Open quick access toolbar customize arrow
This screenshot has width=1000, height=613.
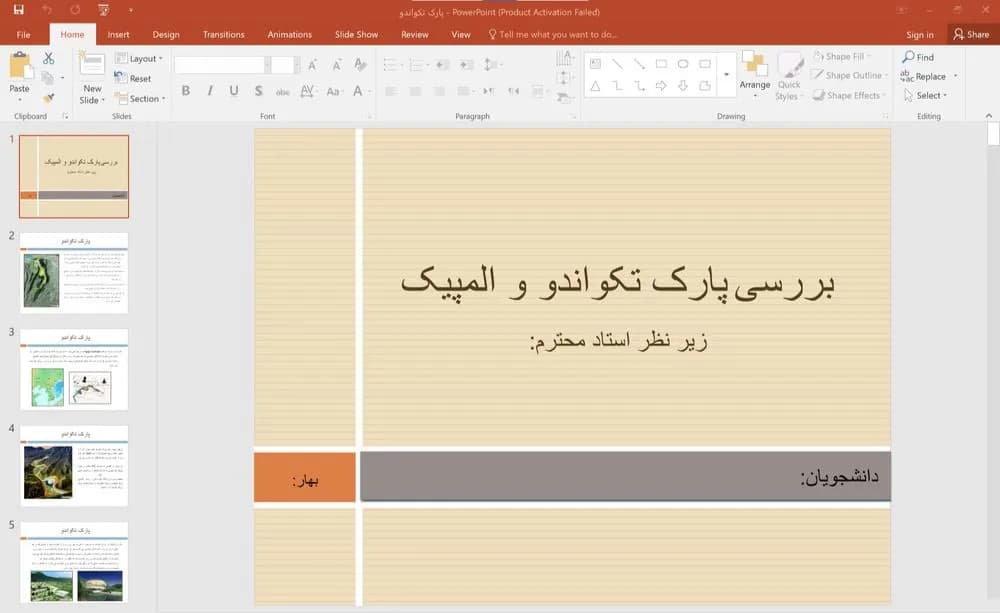(x=130, y=10)
